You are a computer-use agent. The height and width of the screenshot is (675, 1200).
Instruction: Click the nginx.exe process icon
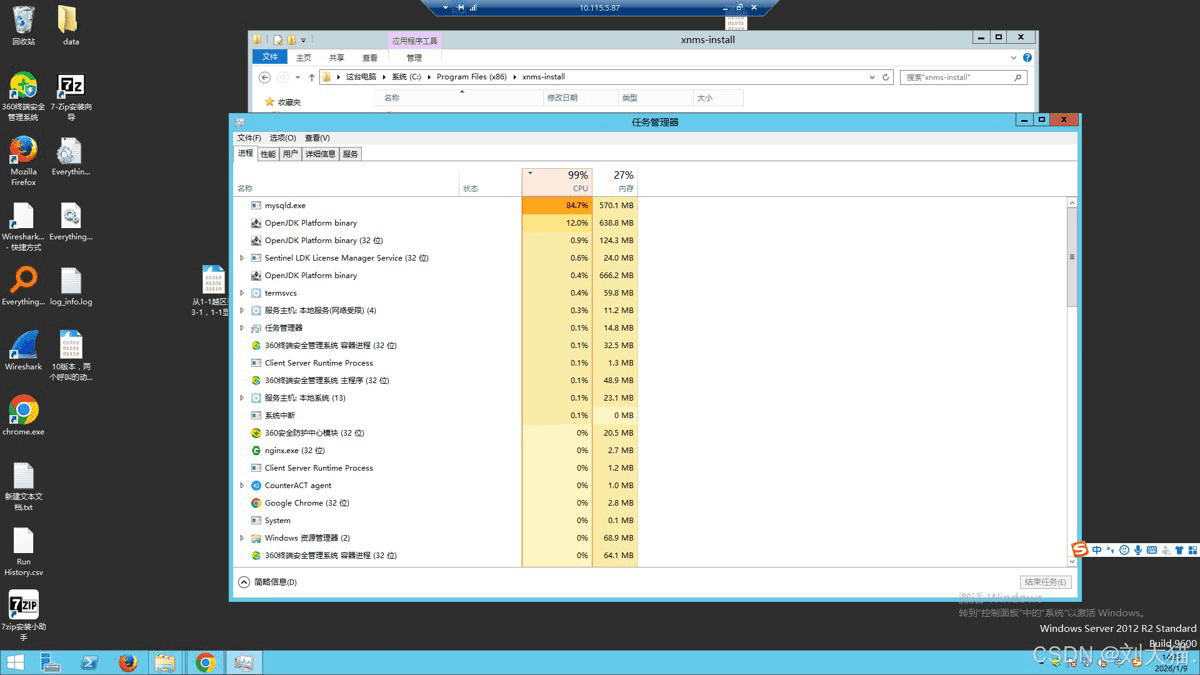(x=256, y=450)
